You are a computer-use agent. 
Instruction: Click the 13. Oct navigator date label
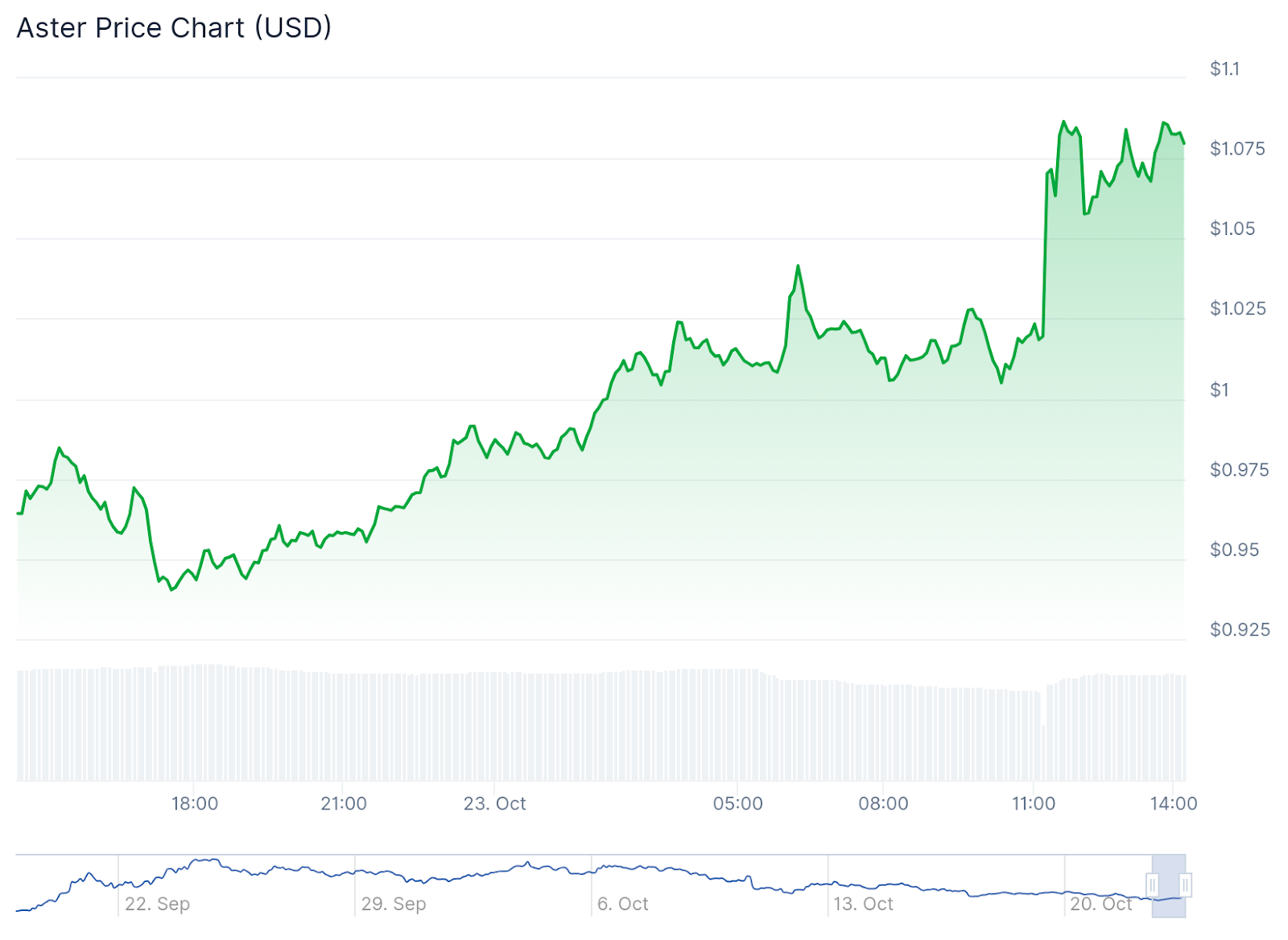pos(863,904)
